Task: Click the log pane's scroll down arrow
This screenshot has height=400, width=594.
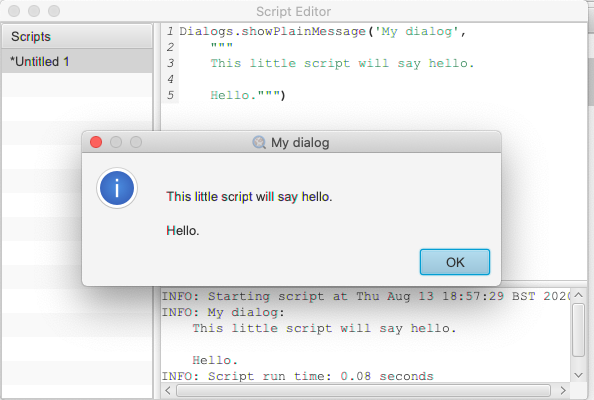Action: tap(578, 375)
